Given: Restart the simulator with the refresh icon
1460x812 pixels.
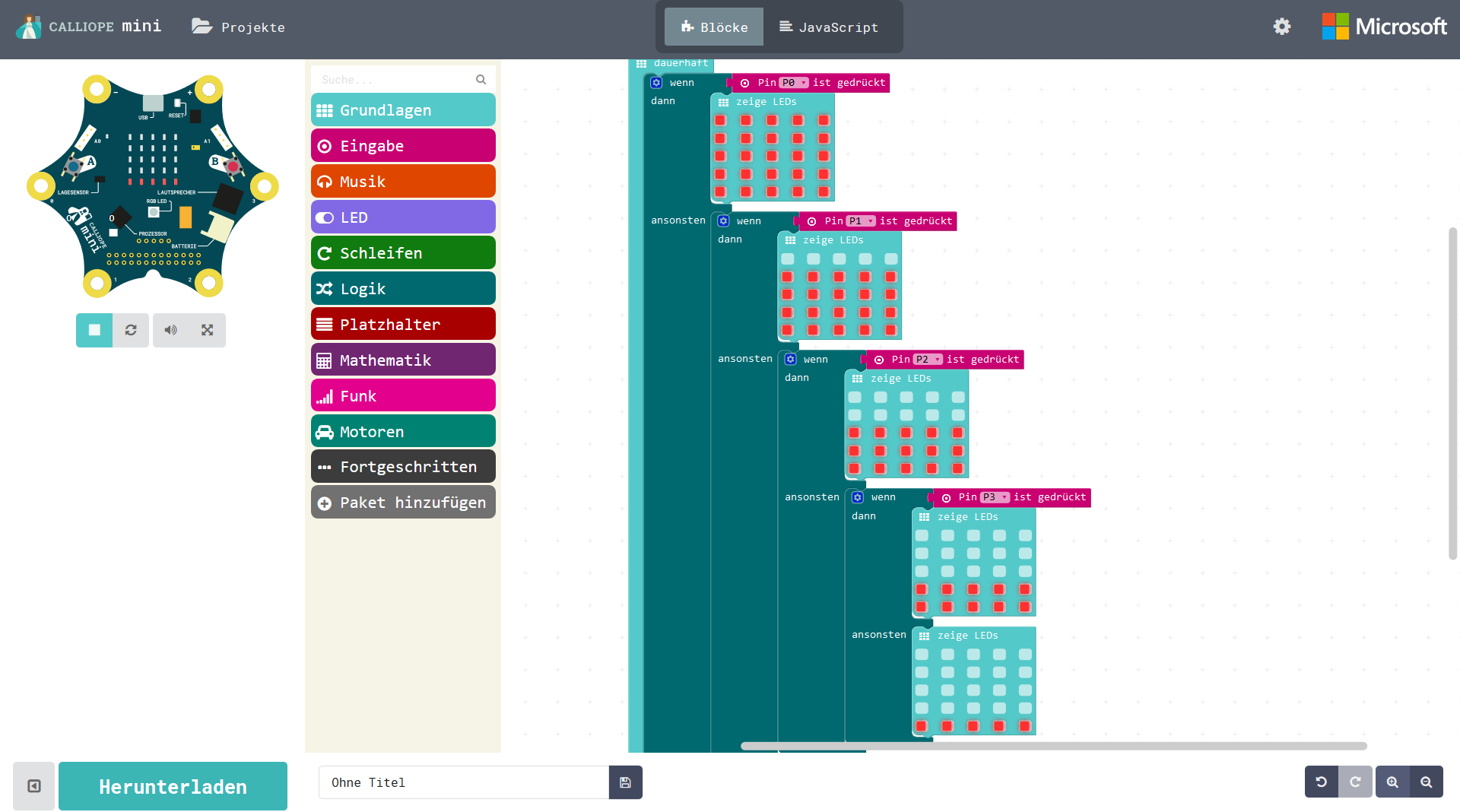Looking at the screenshot, I should 131,330.
